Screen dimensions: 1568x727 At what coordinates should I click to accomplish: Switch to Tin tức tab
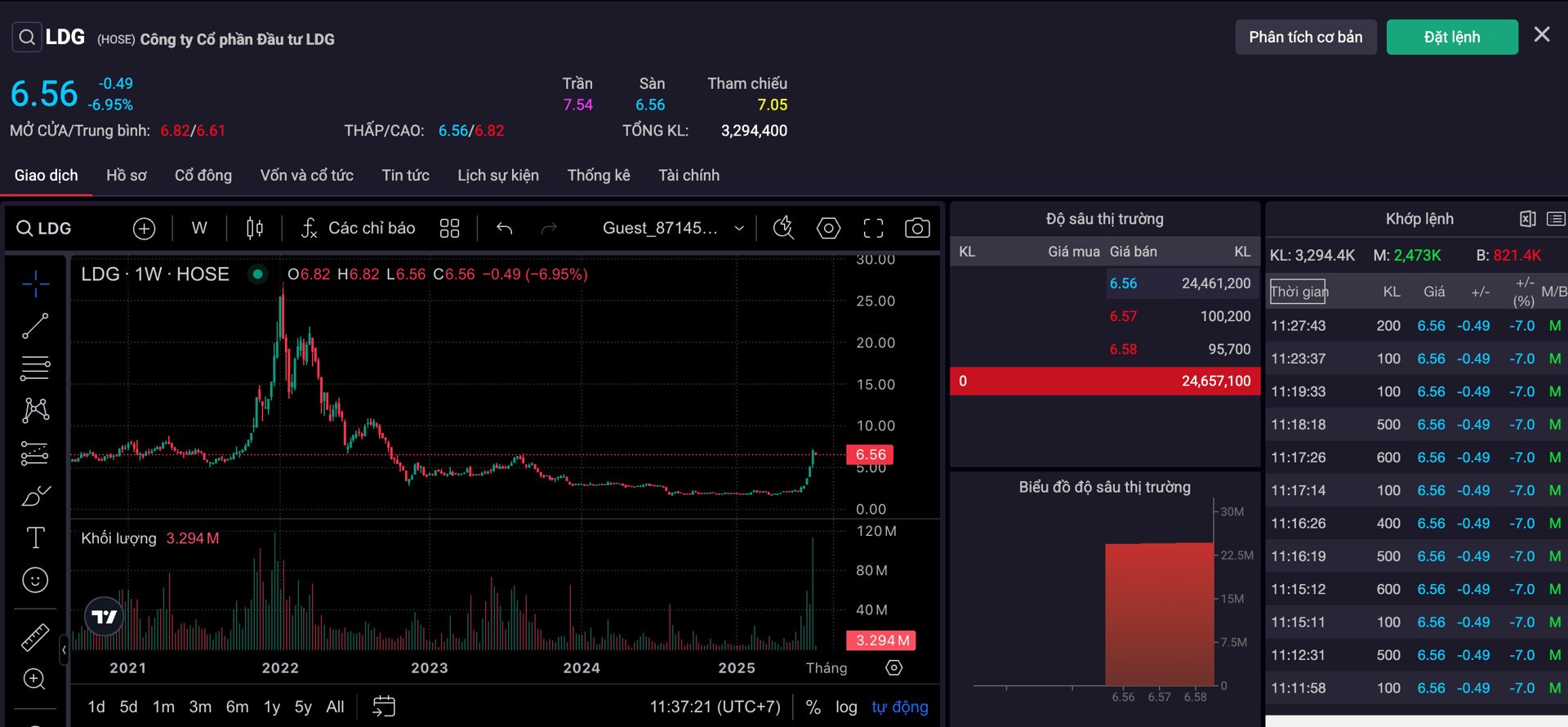(x=406, y=176)
